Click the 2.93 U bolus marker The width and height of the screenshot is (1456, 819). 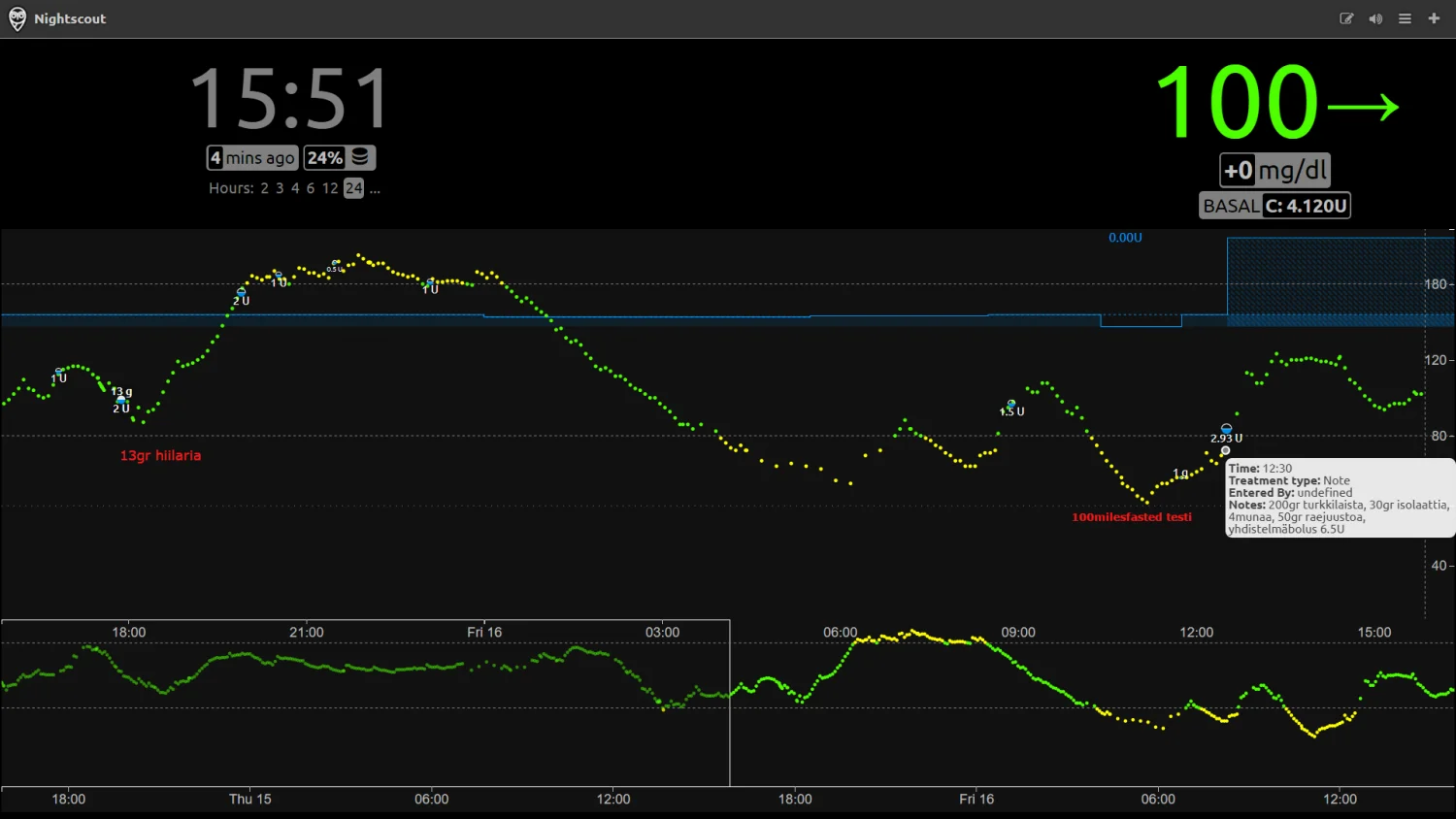click(1226, 429)
